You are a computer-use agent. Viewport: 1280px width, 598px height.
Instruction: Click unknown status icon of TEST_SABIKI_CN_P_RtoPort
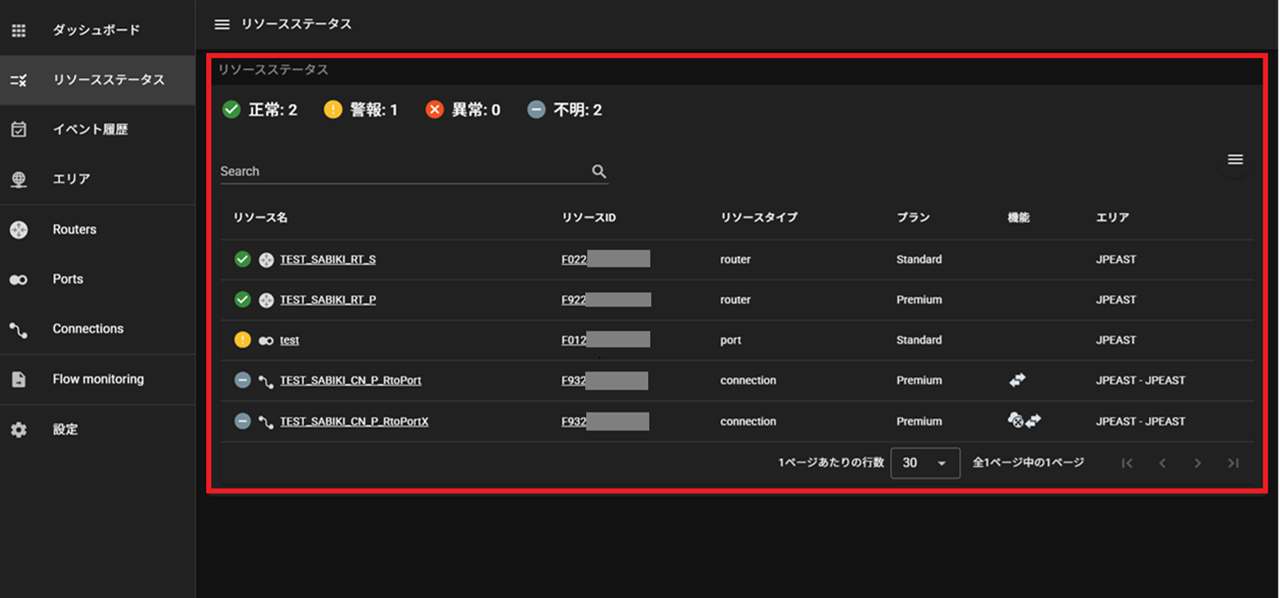coord(242,380)
